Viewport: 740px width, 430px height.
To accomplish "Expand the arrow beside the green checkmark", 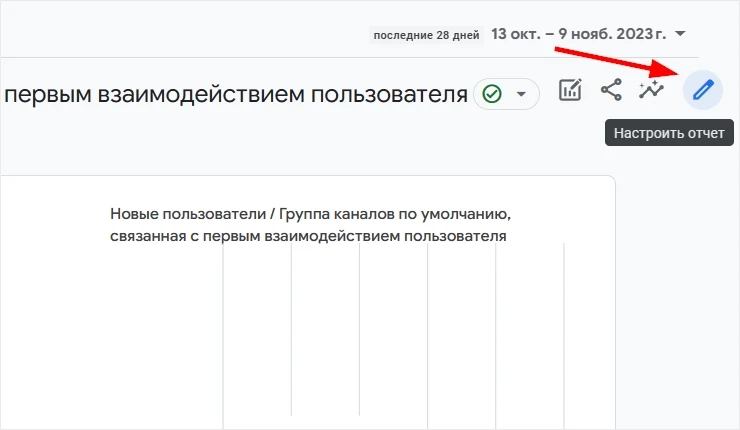I will coord(521,94).
